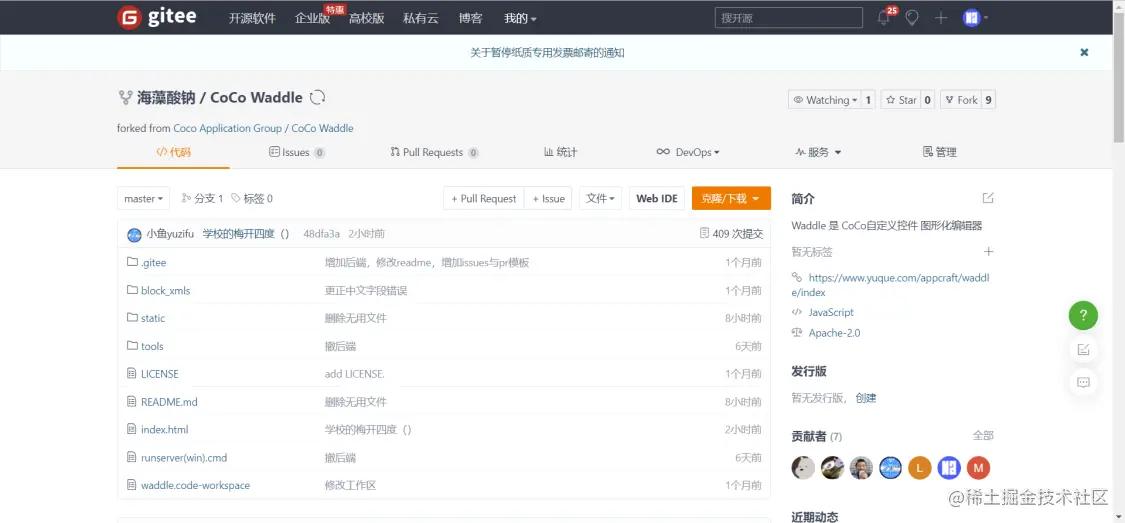Open 开源软件 in top navigation
1125x523 pixels.
pos(252,19)
